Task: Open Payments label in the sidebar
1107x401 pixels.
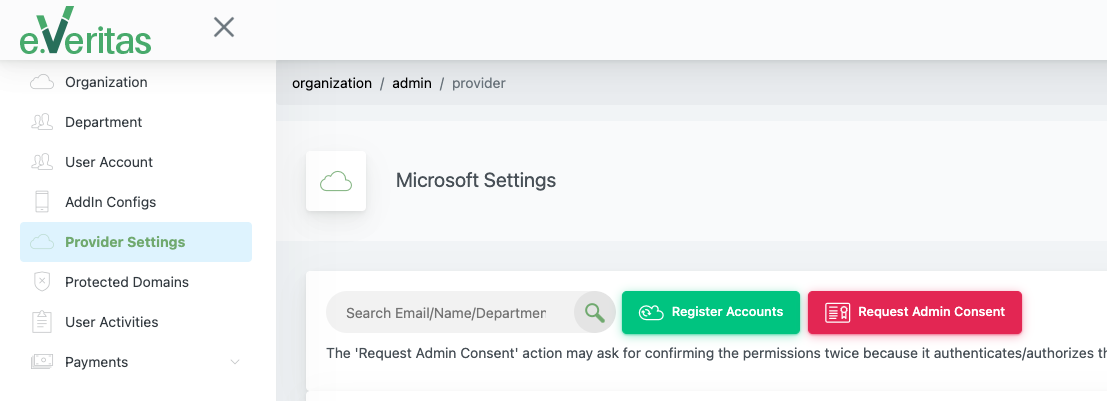Action: 97,362
